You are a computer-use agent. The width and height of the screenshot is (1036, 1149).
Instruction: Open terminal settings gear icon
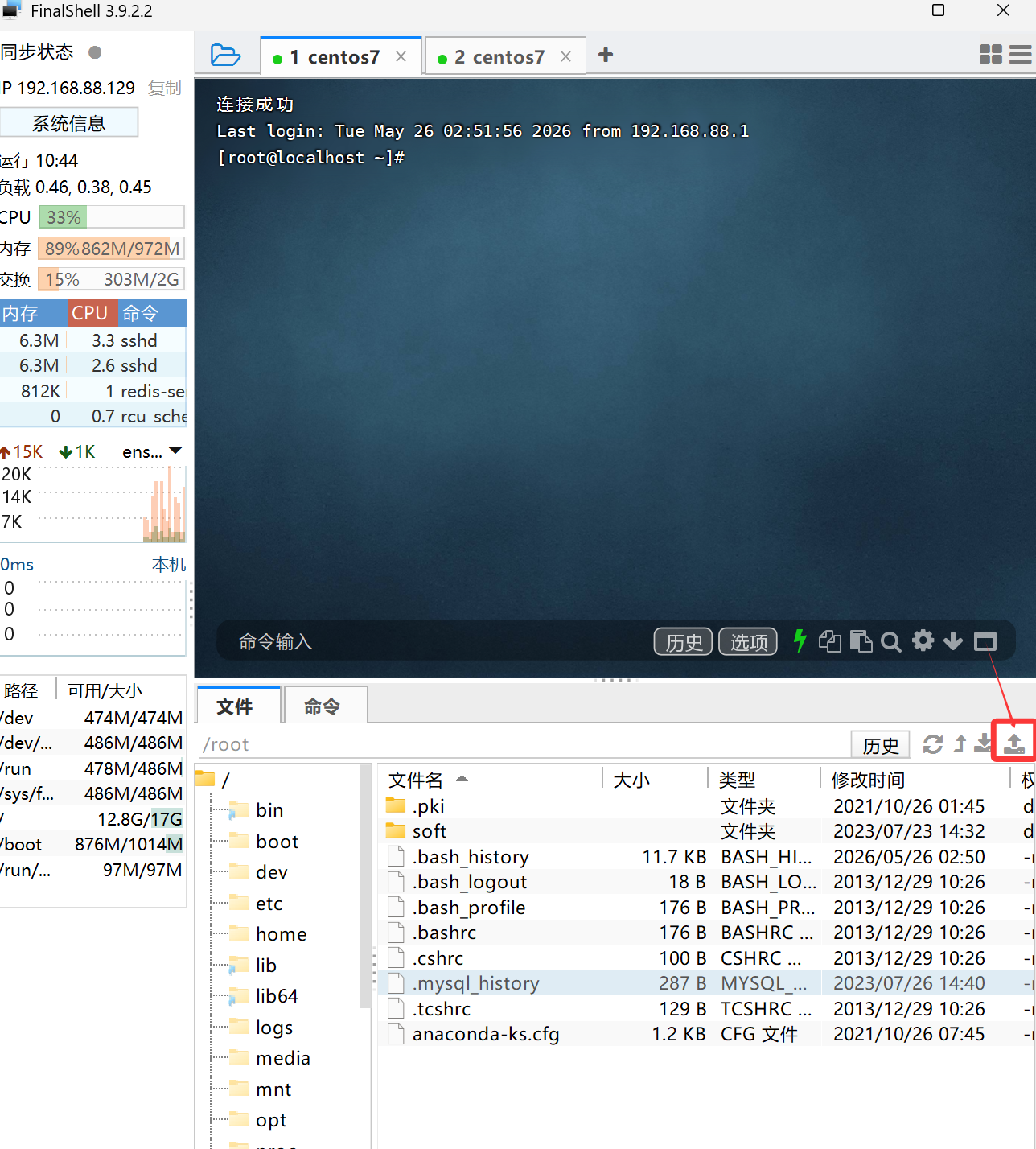click(923, 640)
